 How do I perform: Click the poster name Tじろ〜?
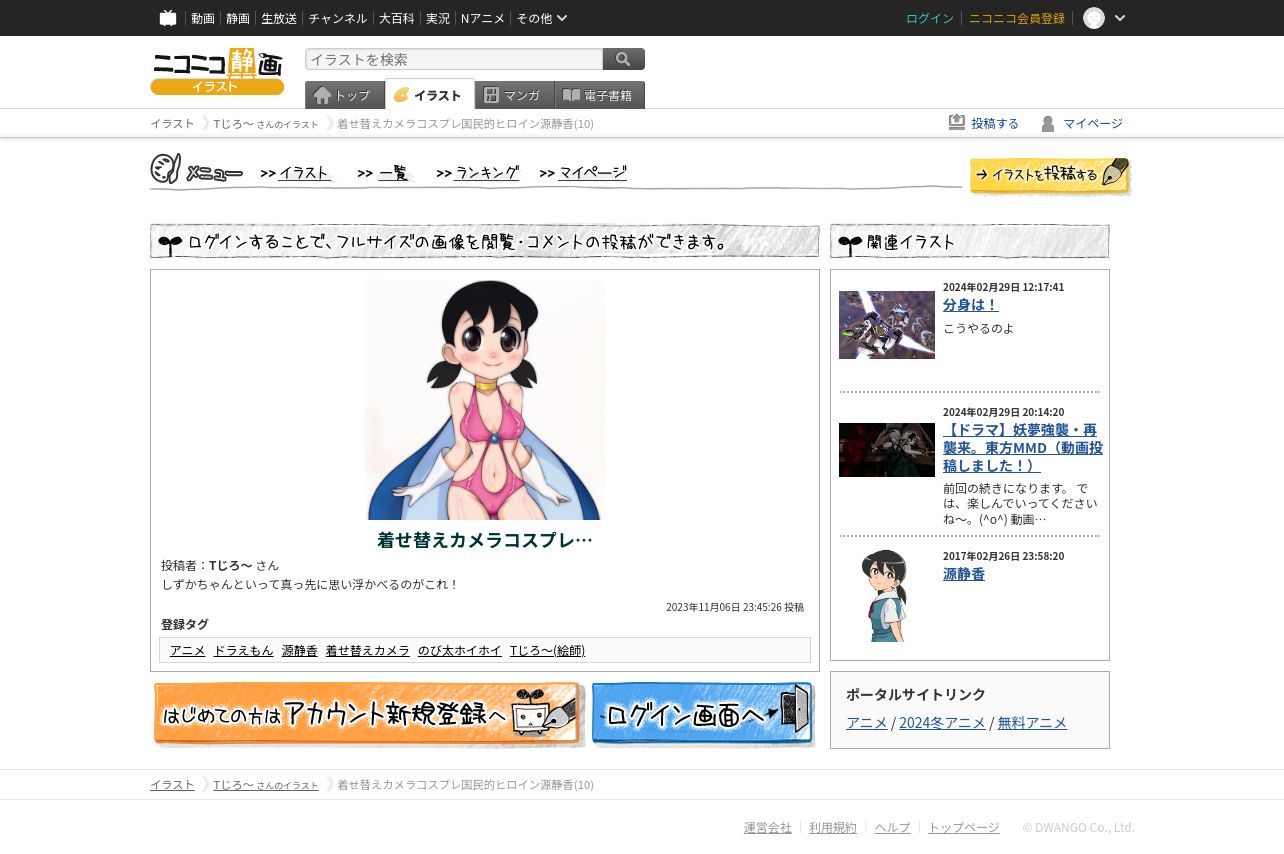(231, 565)
